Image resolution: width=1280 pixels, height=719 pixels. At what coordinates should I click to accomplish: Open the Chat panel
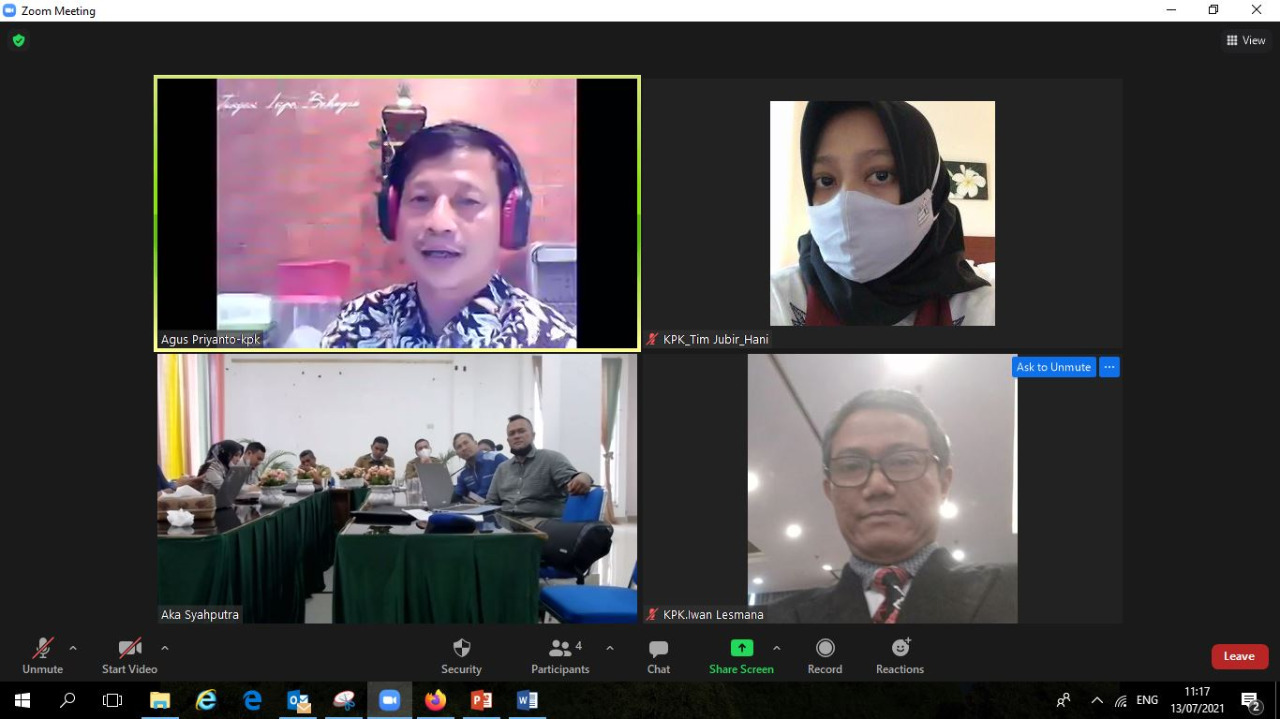(658, 656)
